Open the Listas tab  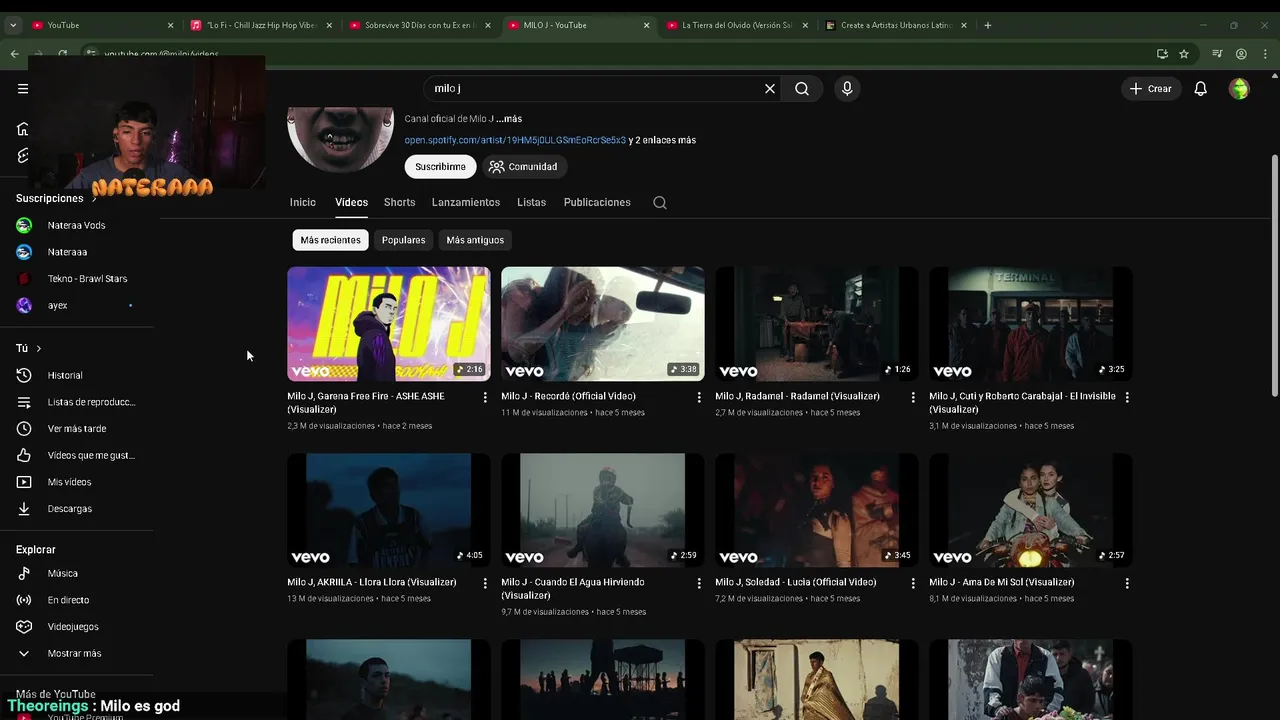pyautogui.click(x=531, y=202)
